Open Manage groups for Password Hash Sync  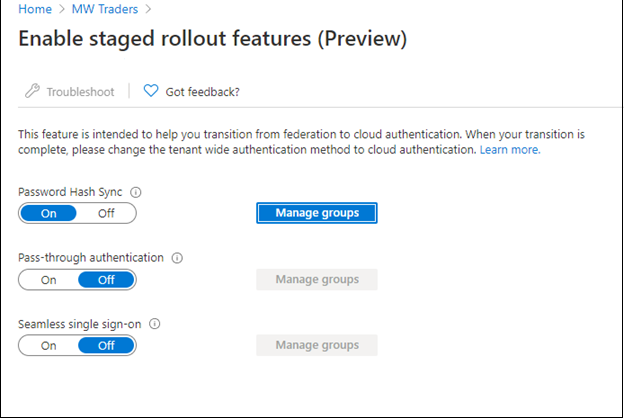(316, 213)
